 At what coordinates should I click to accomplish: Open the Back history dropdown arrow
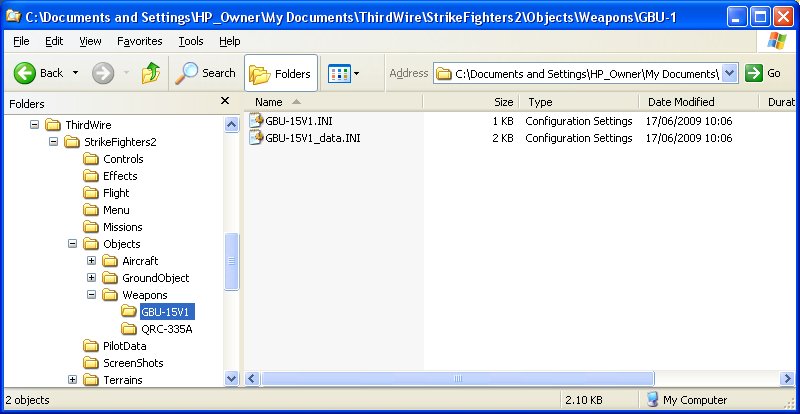click(76, 73)
